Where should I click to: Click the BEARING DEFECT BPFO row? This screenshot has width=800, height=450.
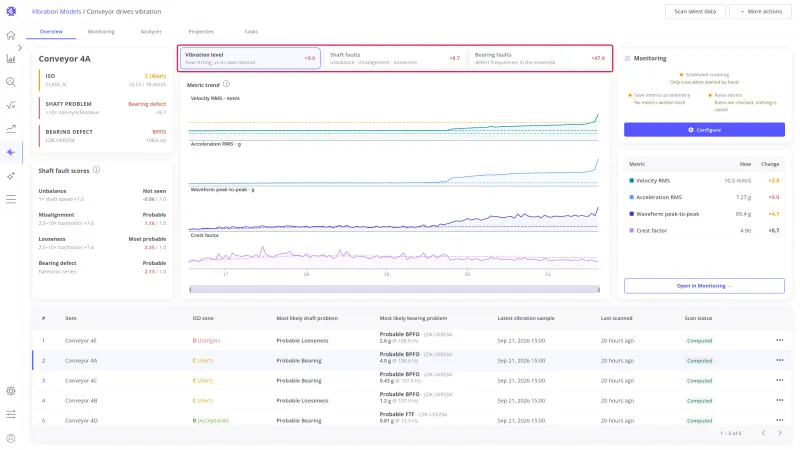coord(103,136)
